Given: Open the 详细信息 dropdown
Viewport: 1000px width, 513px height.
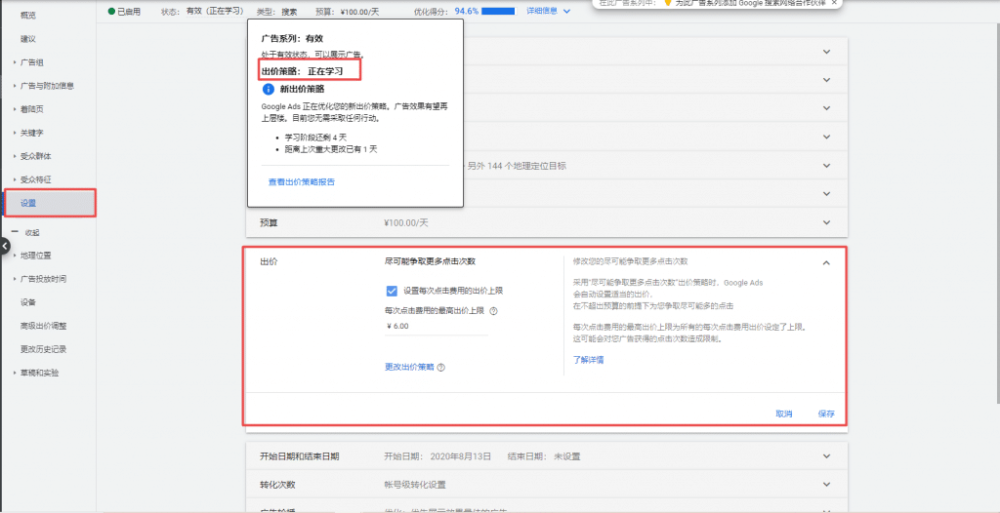Looking at the screenshot, I should 547,11.
